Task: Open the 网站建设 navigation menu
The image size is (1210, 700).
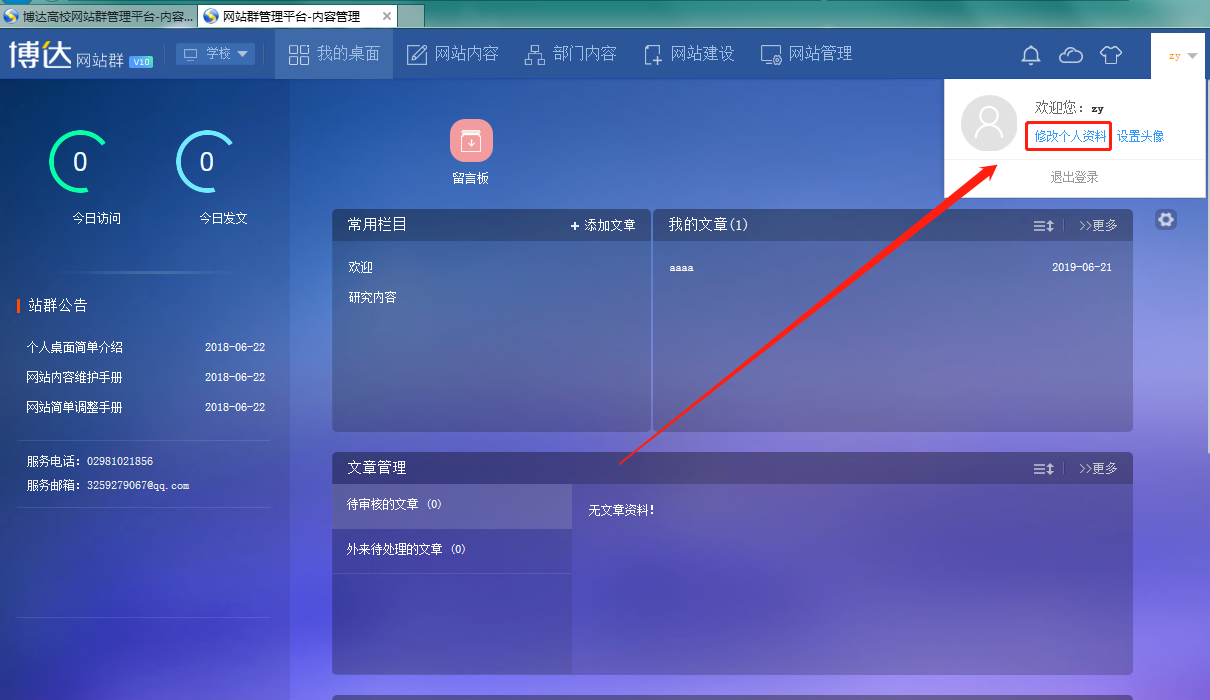Action: coord(688,54)
